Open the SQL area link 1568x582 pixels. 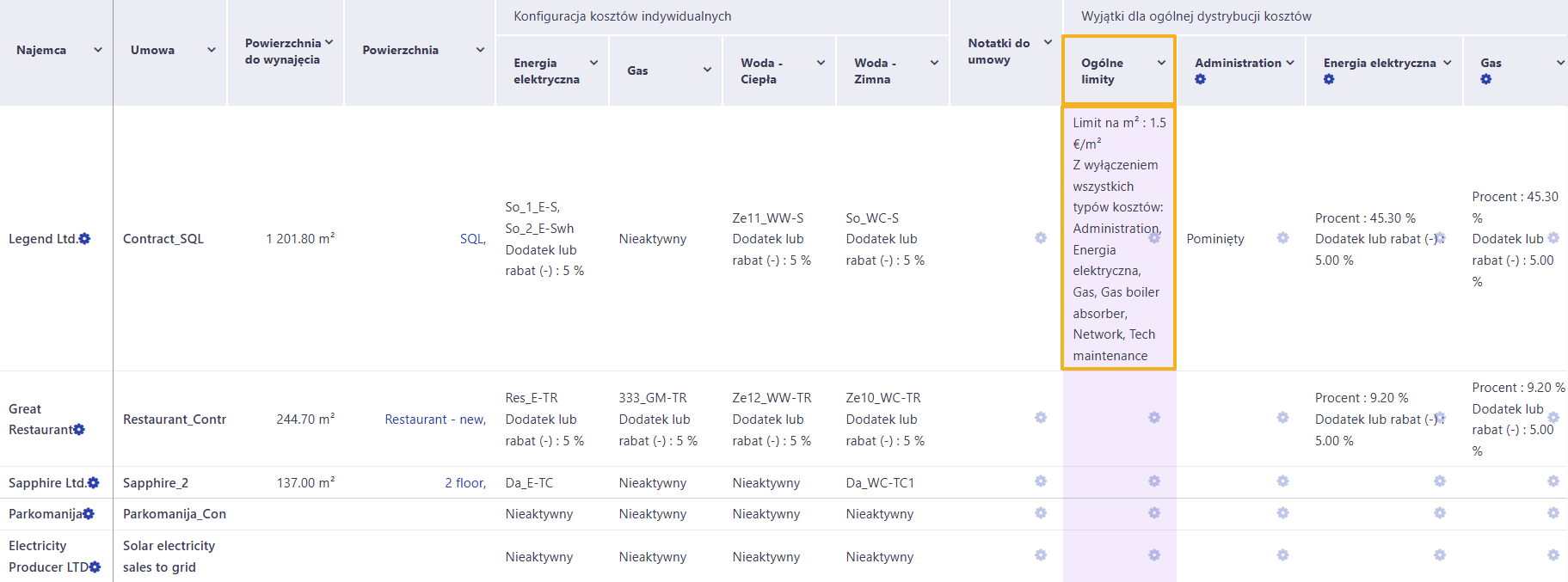point(473,239)
